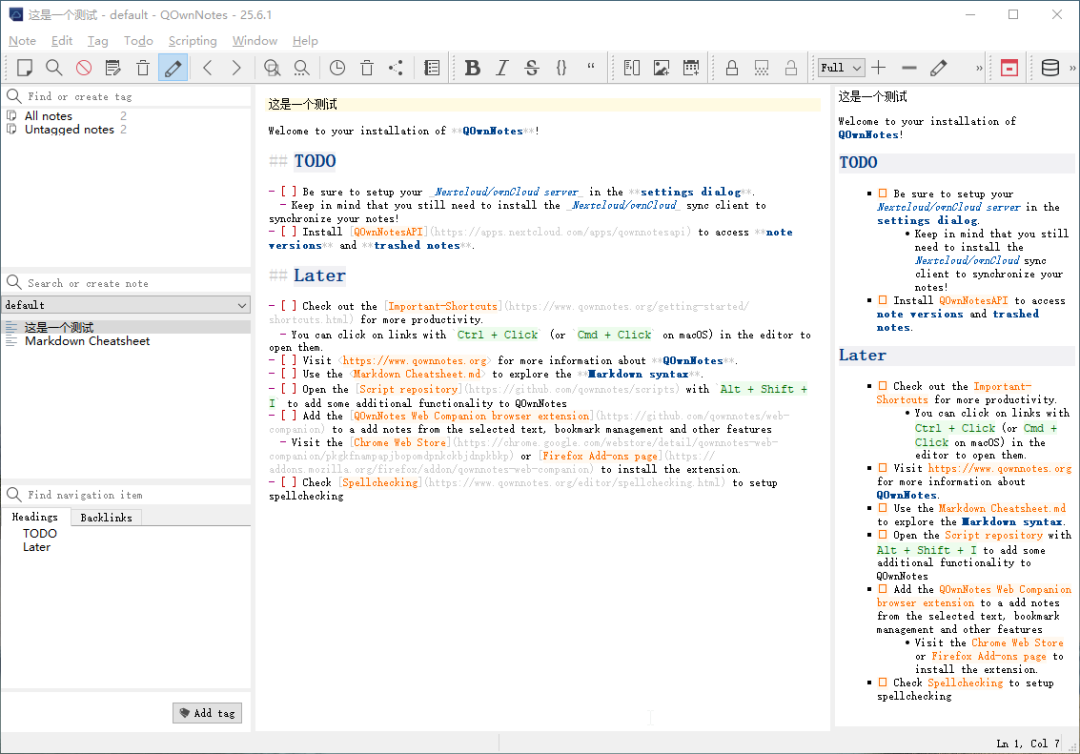Decrypt note open-lock icon
1080x754 pixels.
coord(791,67)
